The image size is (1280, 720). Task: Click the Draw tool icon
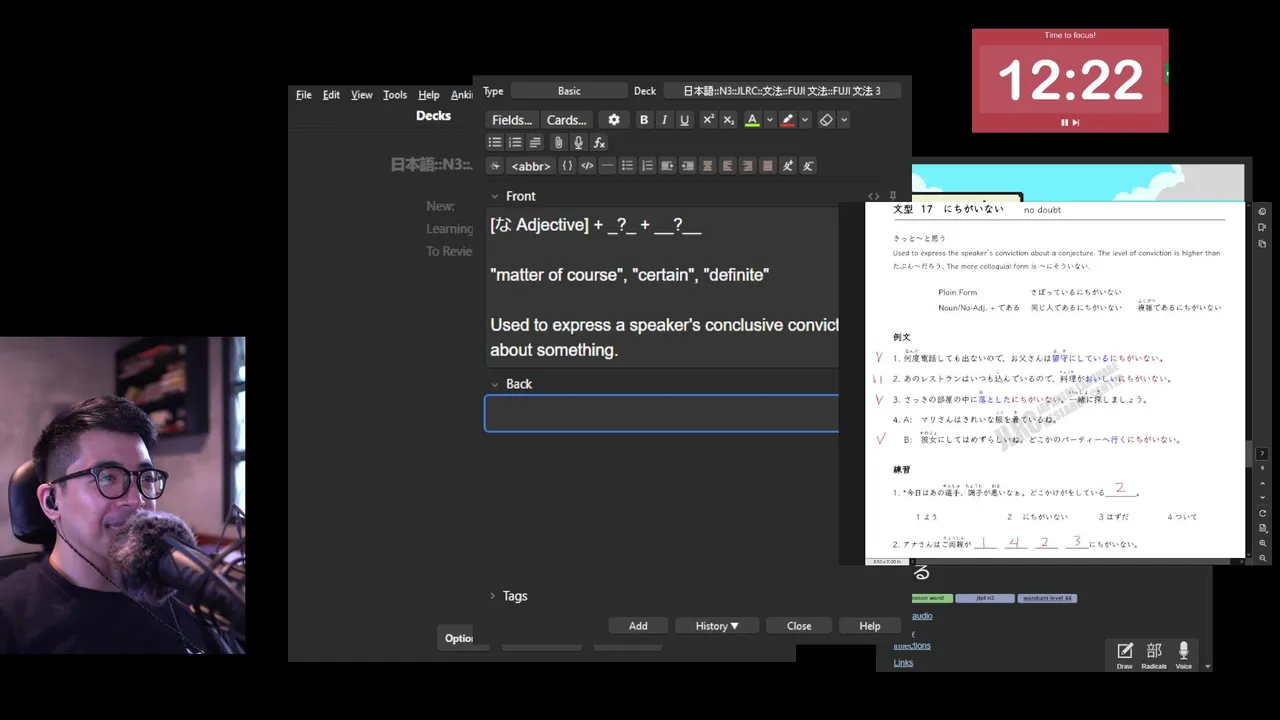coord(1125,655)
